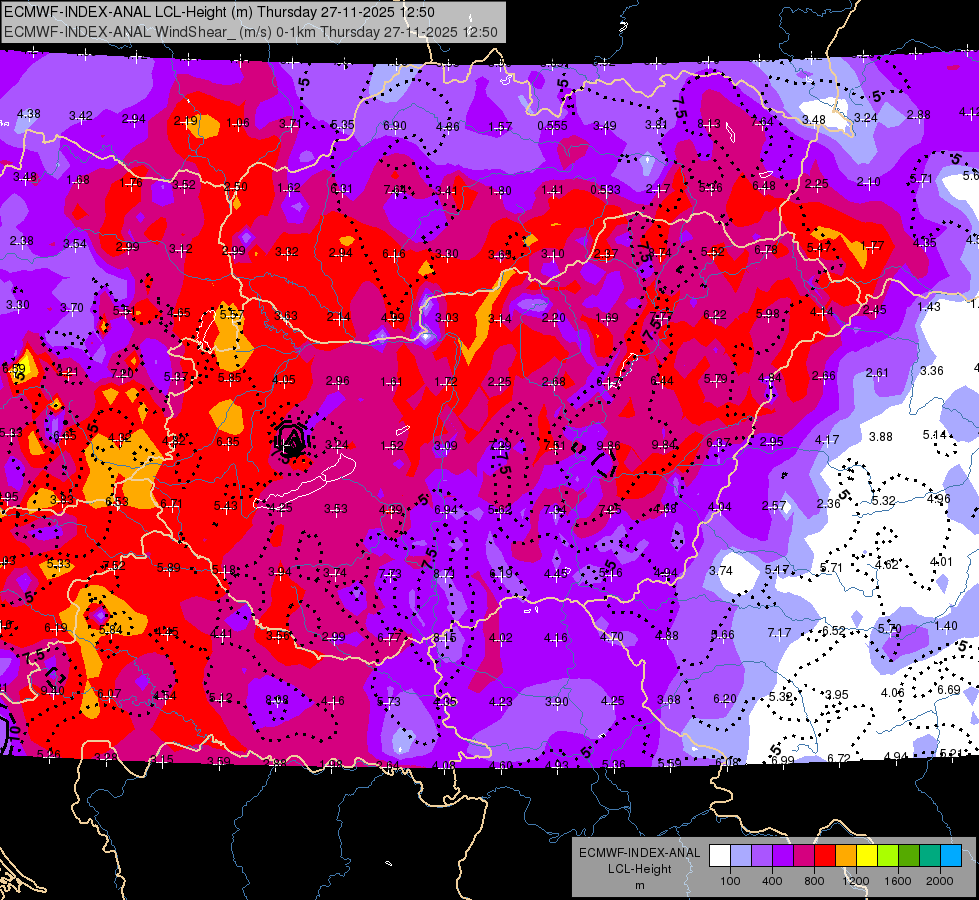Image resolution: width=979 pixels, height=900 pixels.
Task: Click the LCL-Height title line in header
Action: click(x=219, y=12)
